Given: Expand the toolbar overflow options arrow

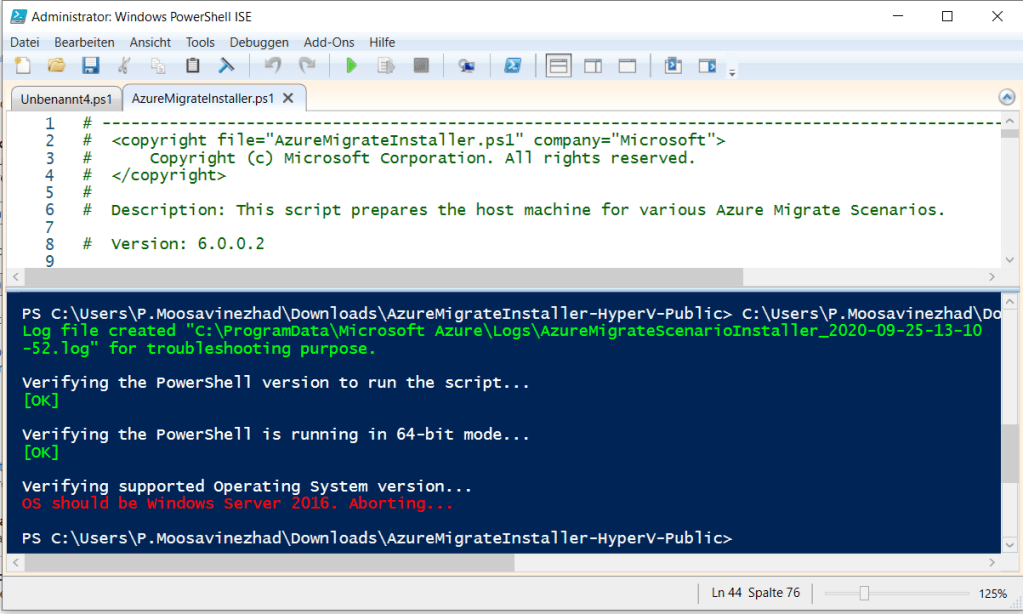Looking at the screenshot, I should (x=732, y=72).
